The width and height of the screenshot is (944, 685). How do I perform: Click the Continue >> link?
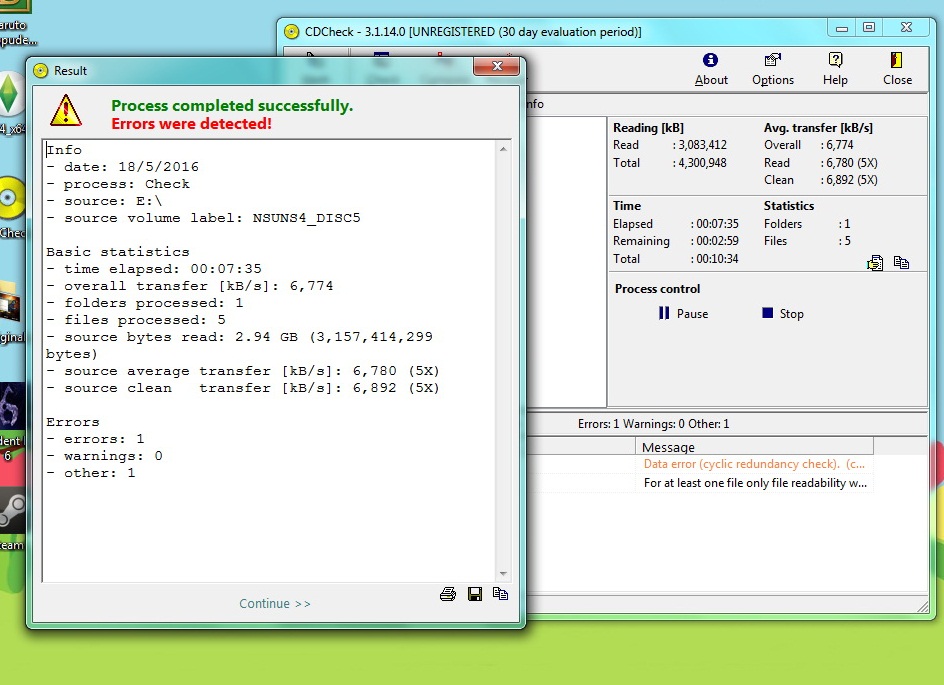click(275, 604)
